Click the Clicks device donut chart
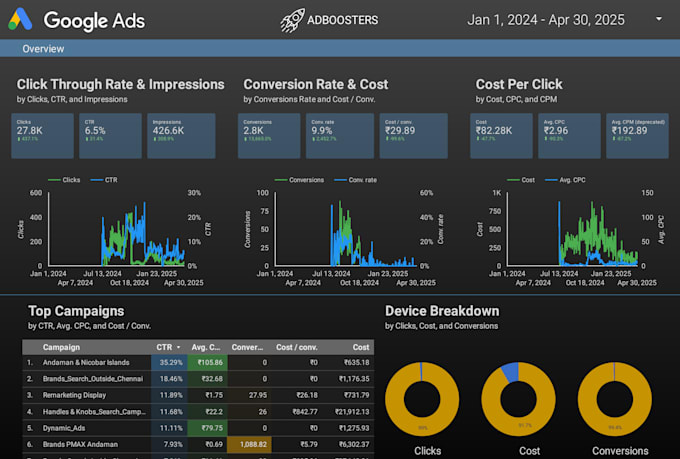680x459 pixels. click(x=422, y=399)
